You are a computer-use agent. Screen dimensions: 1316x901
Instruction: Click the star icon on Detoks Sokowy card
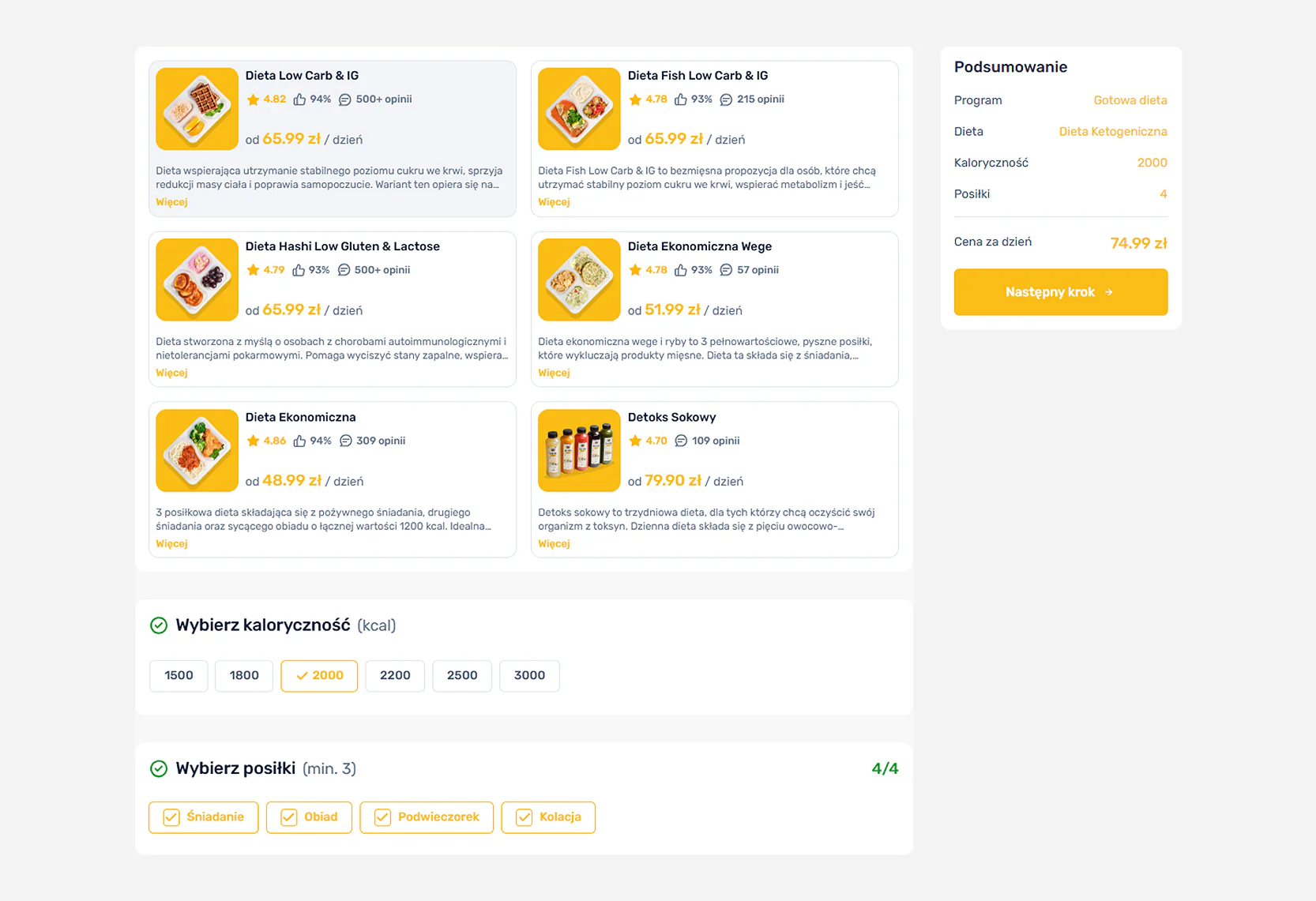(635, 441)
